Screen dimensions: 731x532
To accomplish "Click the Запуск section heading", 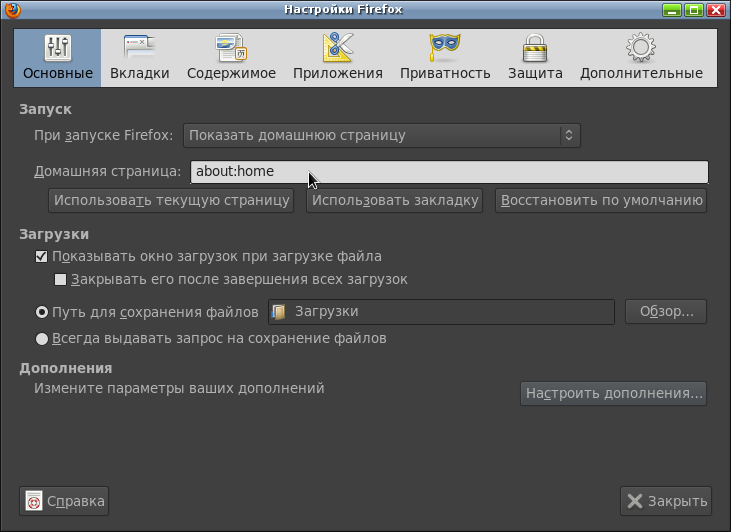I will pos(45,110).
